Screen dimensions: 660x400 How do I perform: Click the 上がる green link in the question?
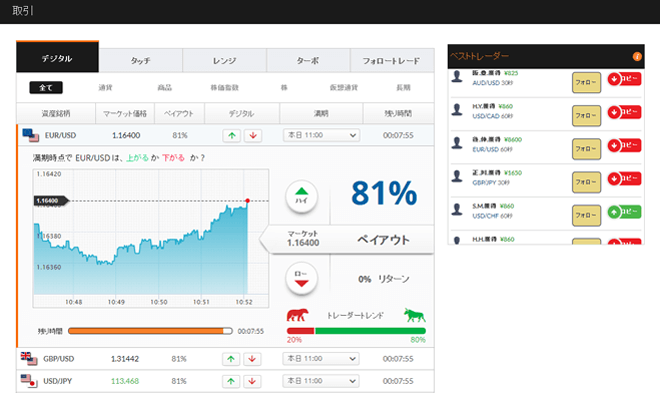pos(138,158)
